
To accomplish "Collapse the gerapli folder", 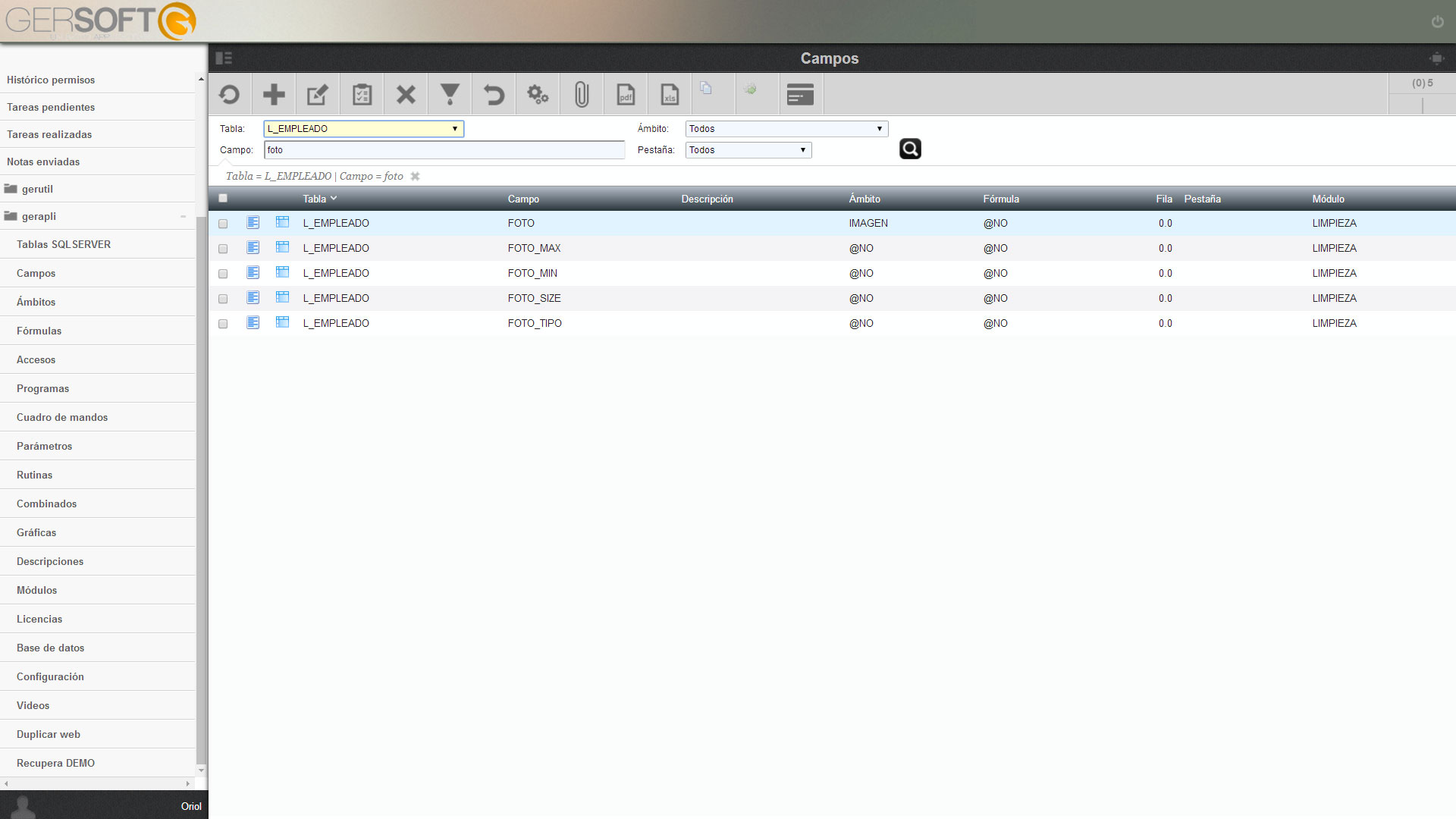I will pyautogui.click(x=97, y=216).
